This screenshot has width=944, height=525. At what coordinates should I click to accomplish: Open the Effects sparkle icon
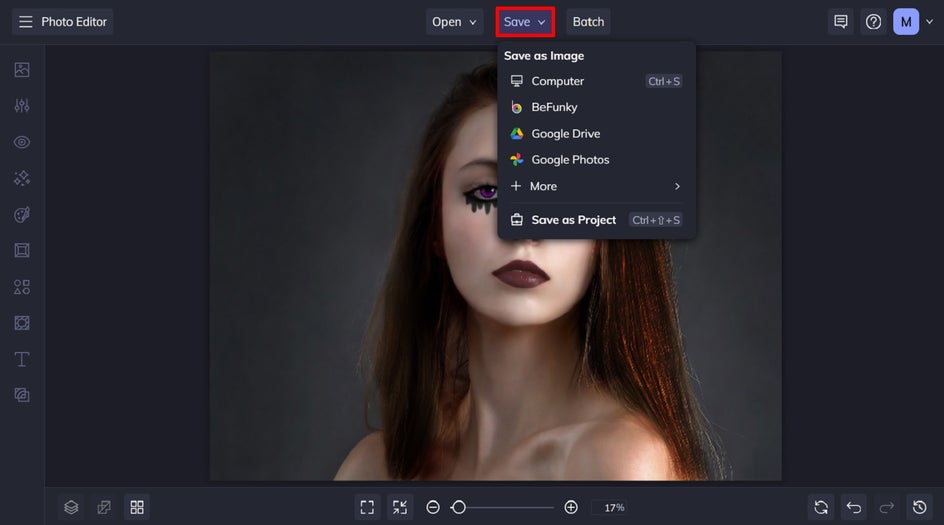[22, 178]
